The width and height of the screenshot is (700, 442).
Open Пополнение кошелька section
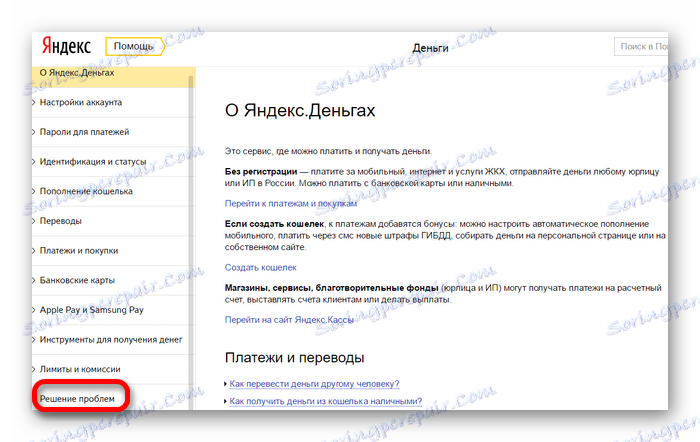coord(86,191)
